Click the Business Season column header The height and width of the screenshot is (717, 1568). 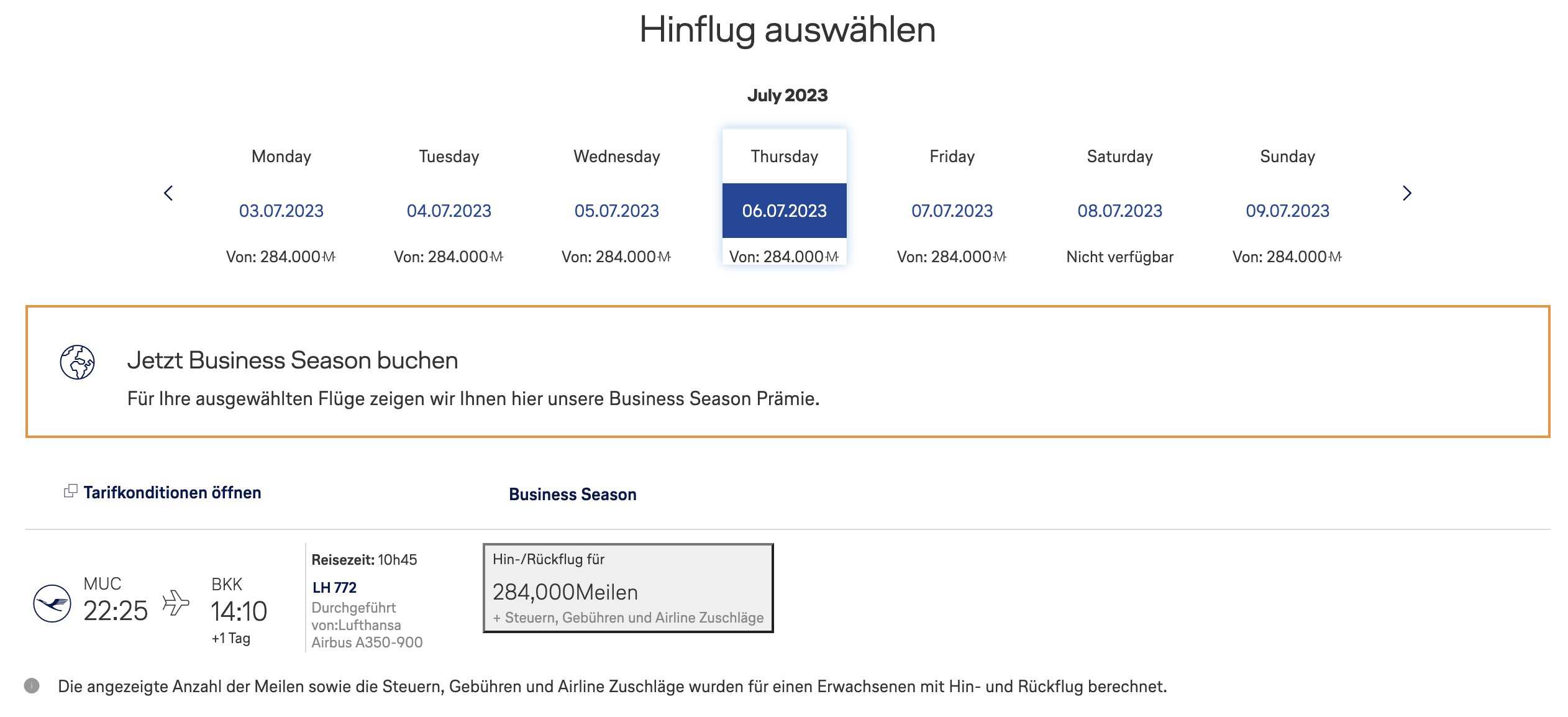pyautogui.click(x=572, y=494)
